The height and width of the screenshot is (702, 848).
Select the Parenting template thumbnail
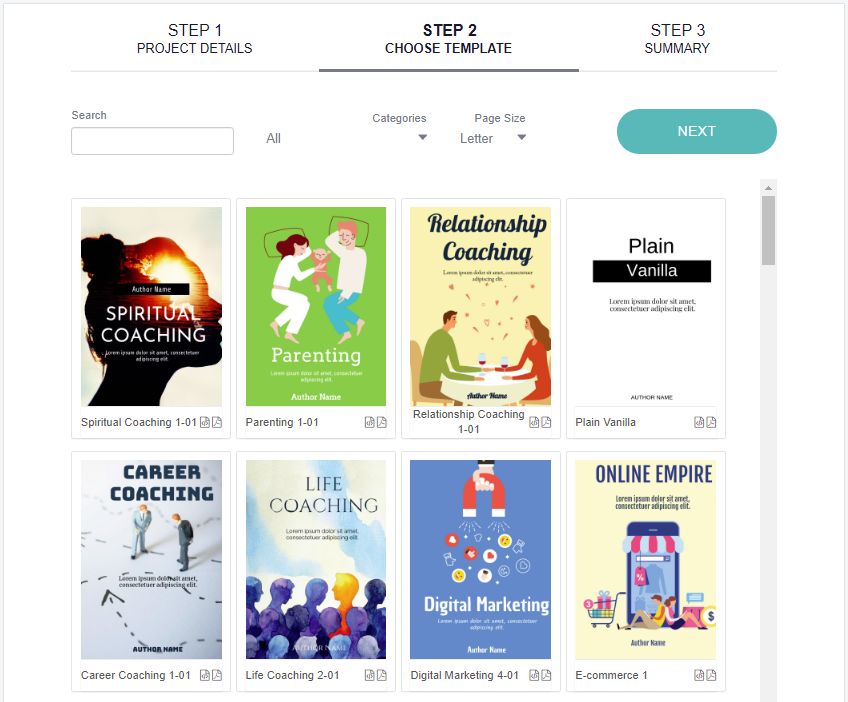tap(316, 307)
